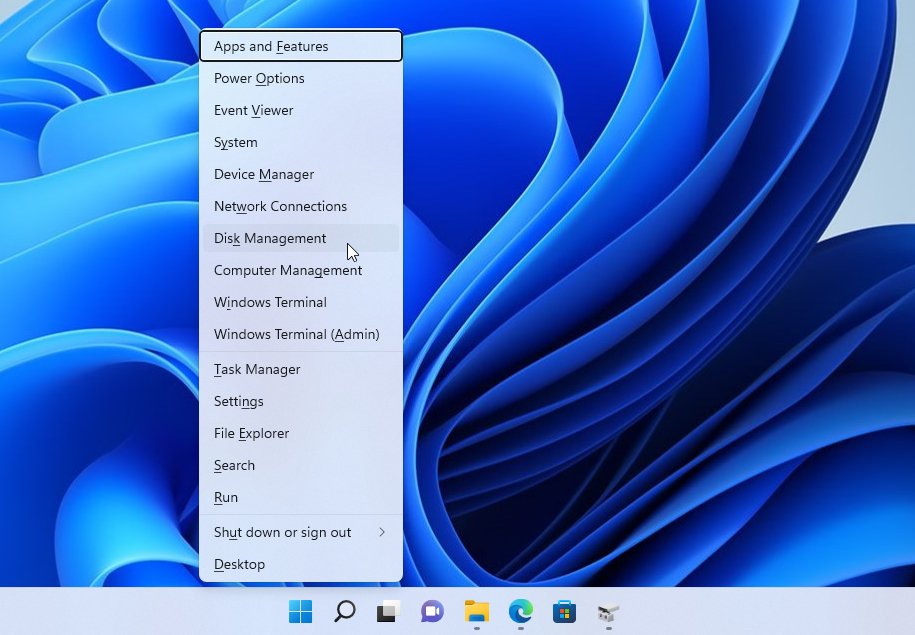Open Device Manager
This screenshot has width=915, height=635.
click(x=301, y=175)
